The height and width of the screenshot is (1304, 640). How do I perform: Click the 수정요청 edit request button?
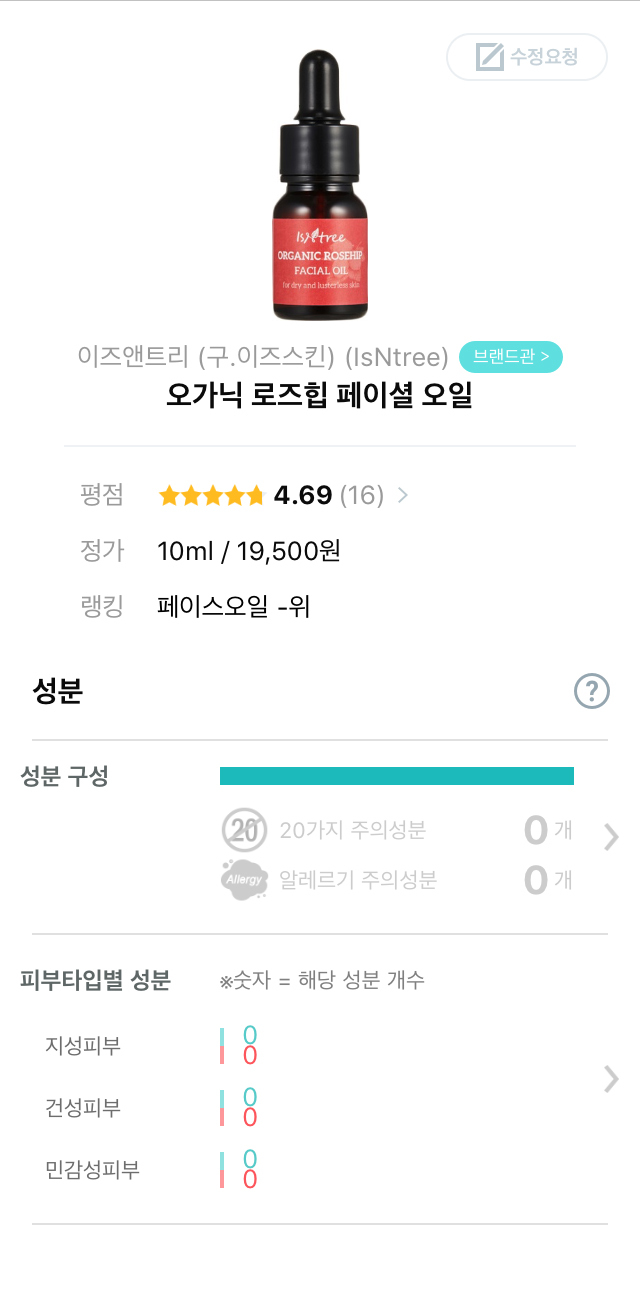[527, 57]
